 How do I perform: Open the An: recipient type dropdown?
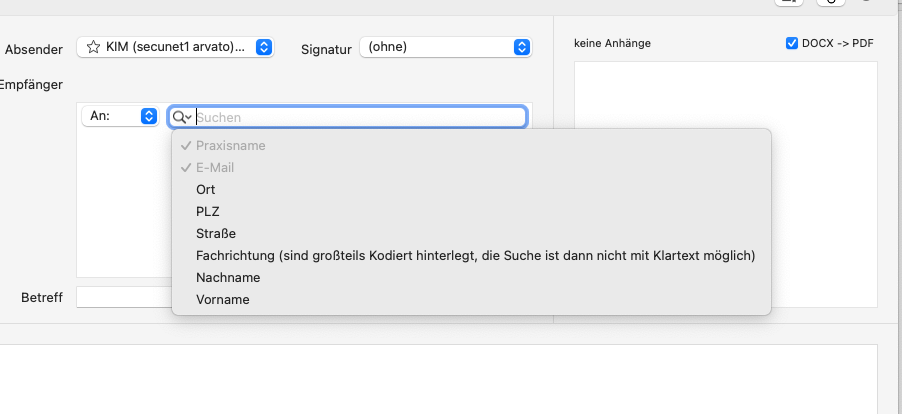coord(120,116)
